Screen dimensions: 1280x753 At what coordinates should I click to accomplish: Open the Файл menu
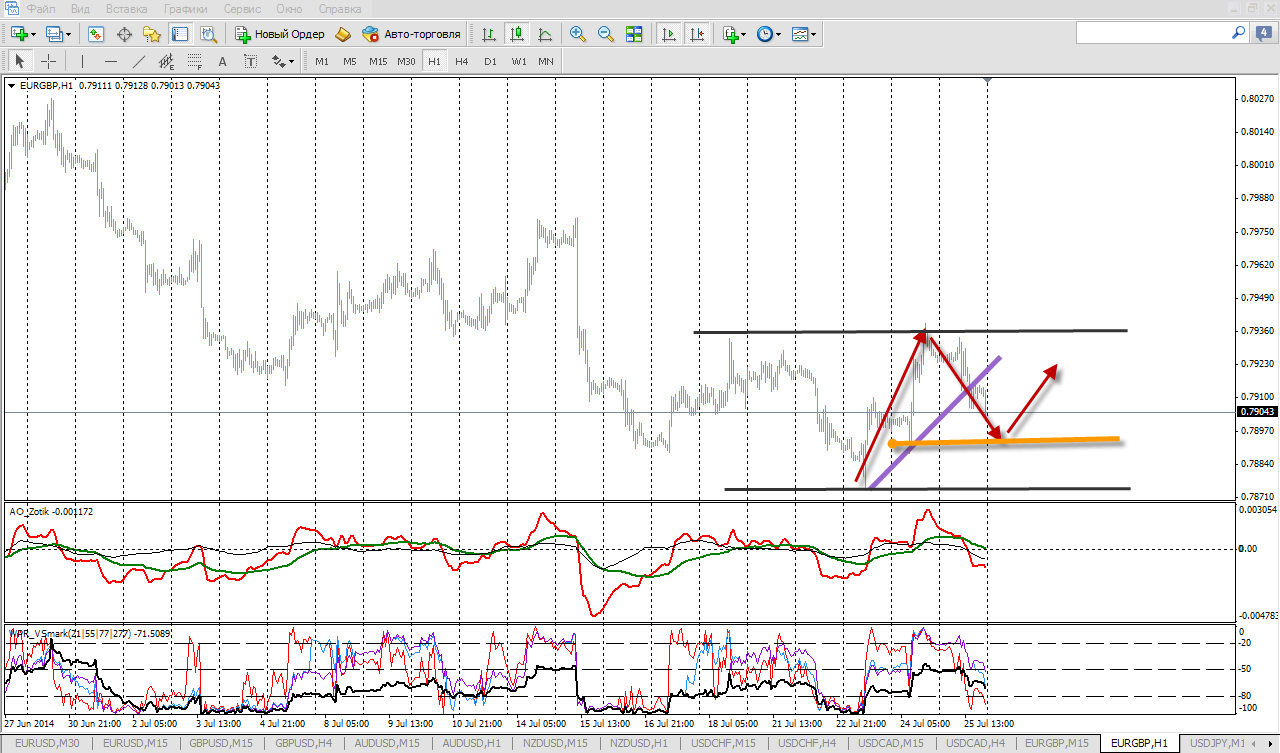pyautogui.click(x=41, y=8)
